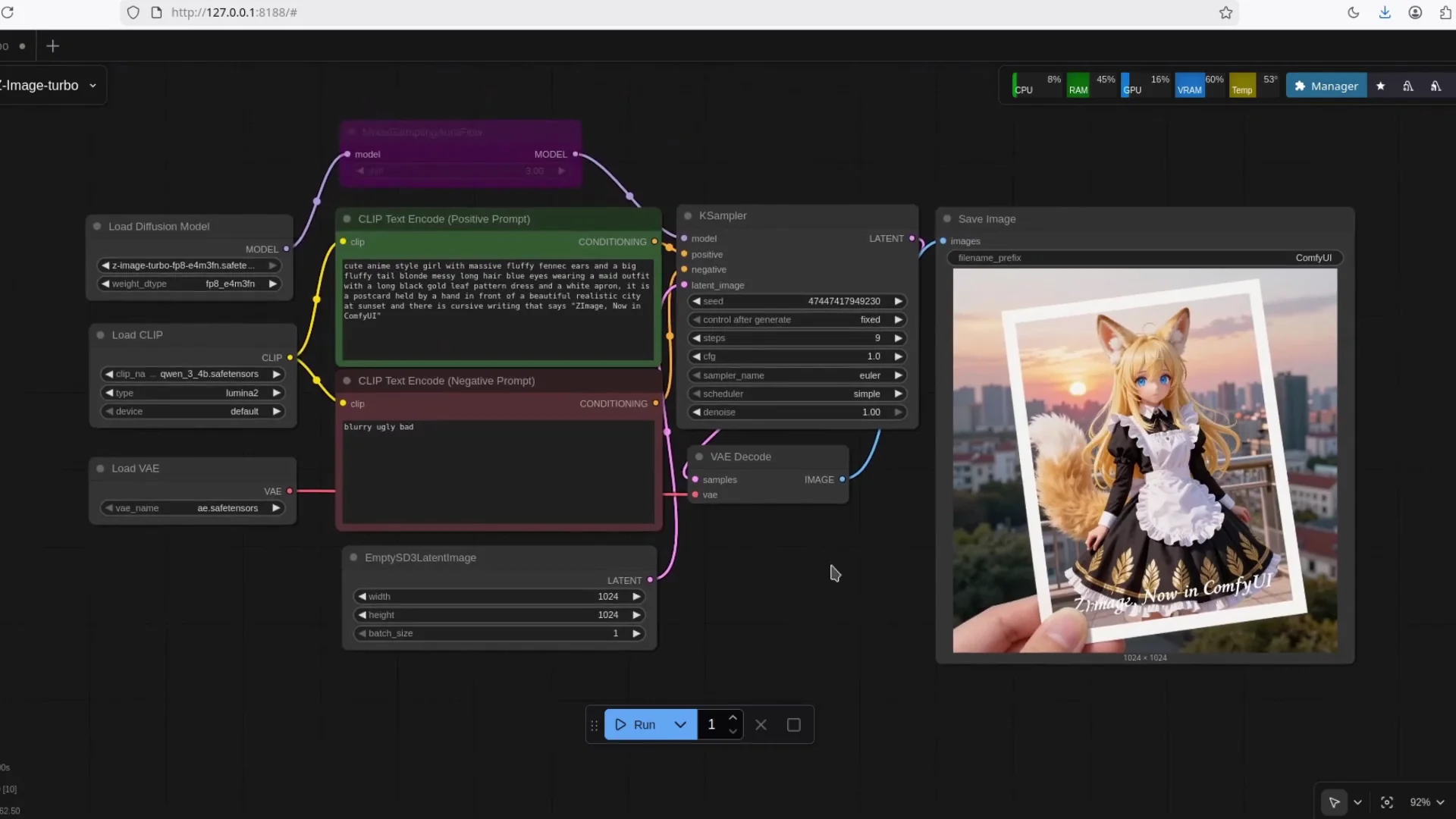1456x819 pixels.
Task: Collapse the Save Image node header dot
Action: tap(947, 218)
